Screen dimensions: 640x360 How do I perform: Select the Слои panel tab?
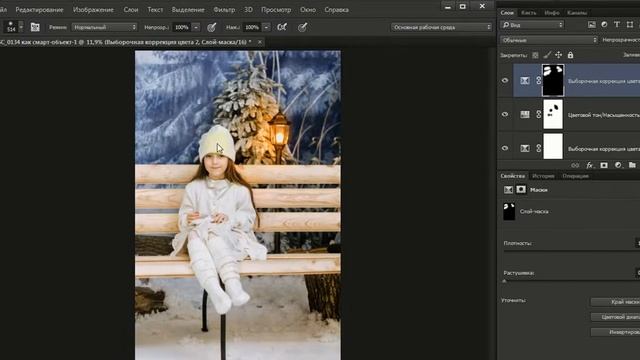tap(507, 13)
